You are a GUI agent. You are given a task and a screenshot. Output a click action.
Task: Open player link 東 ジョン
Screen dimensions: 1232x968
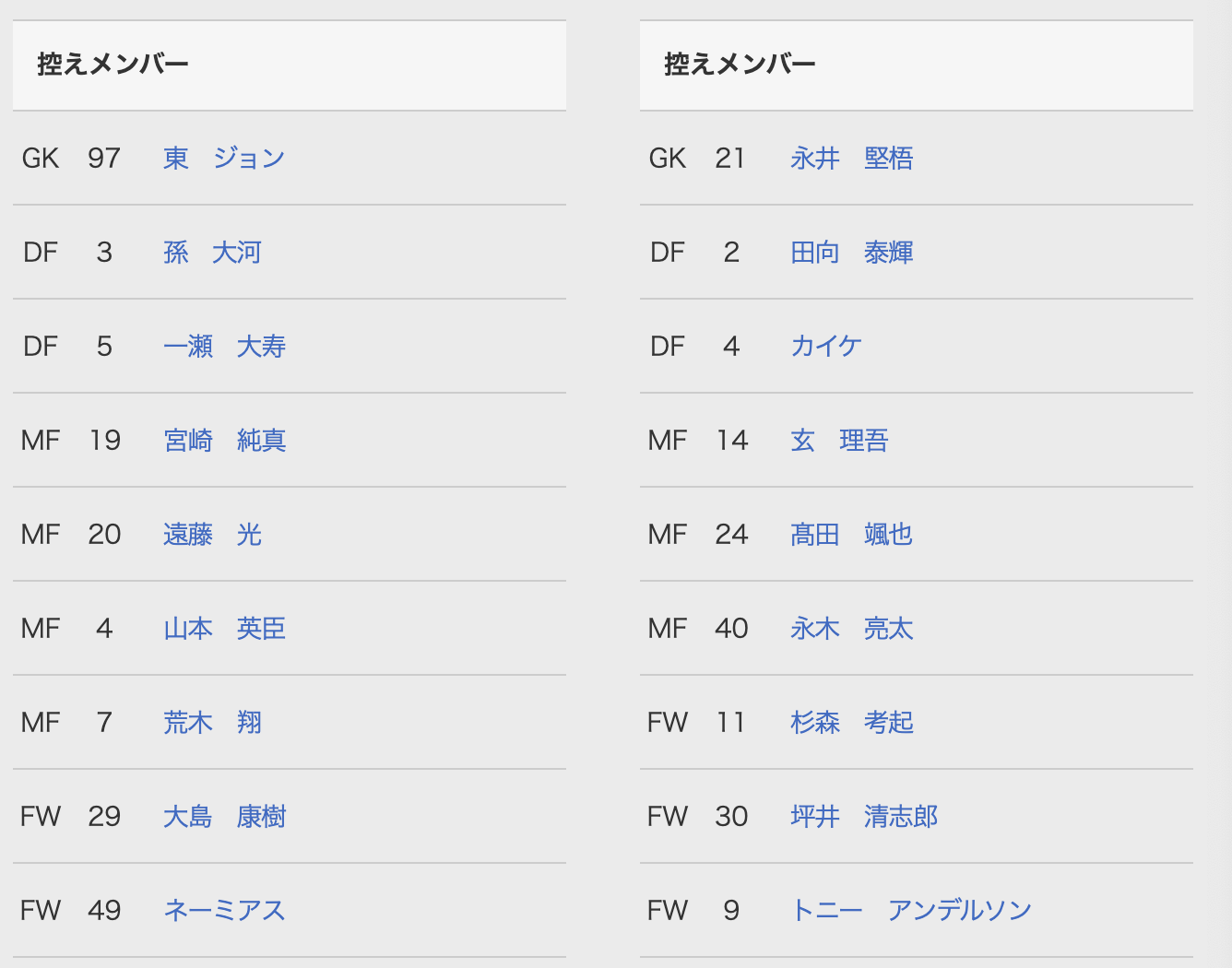pos(223,159)
